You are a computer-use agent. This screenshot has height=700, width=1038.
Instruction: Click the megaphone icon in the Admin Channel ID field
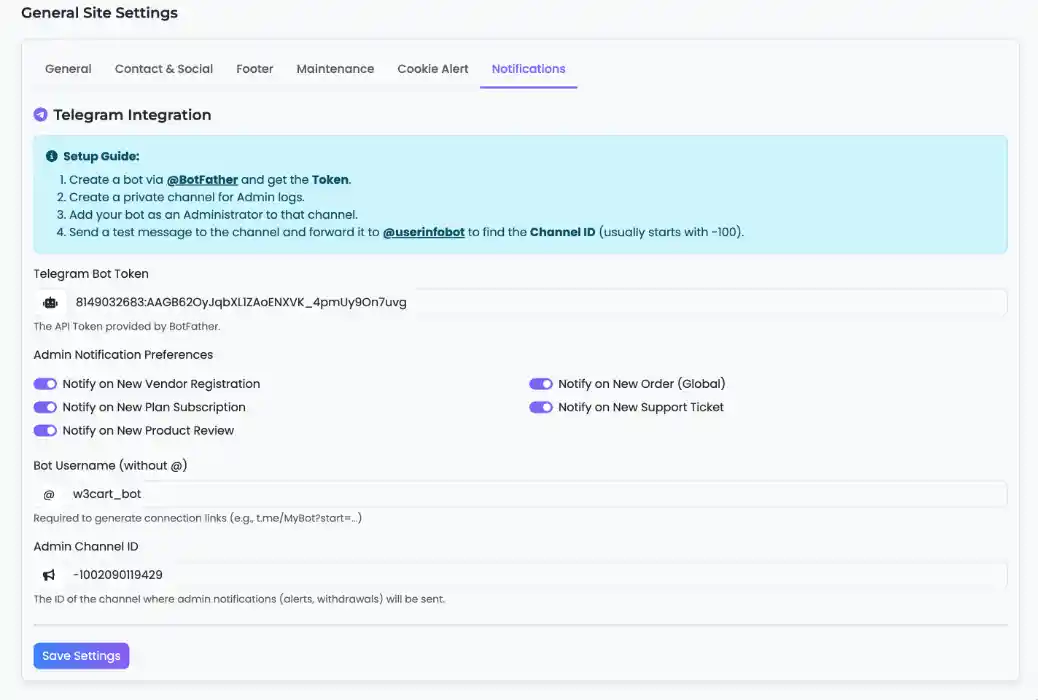[x=48, y=574]
